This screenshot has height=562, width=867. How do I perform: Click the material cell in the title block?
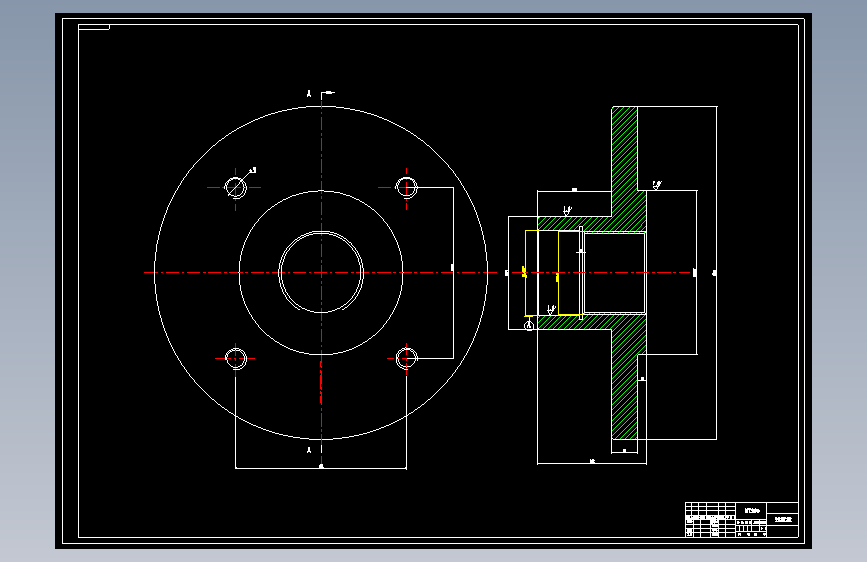point(752,511)
